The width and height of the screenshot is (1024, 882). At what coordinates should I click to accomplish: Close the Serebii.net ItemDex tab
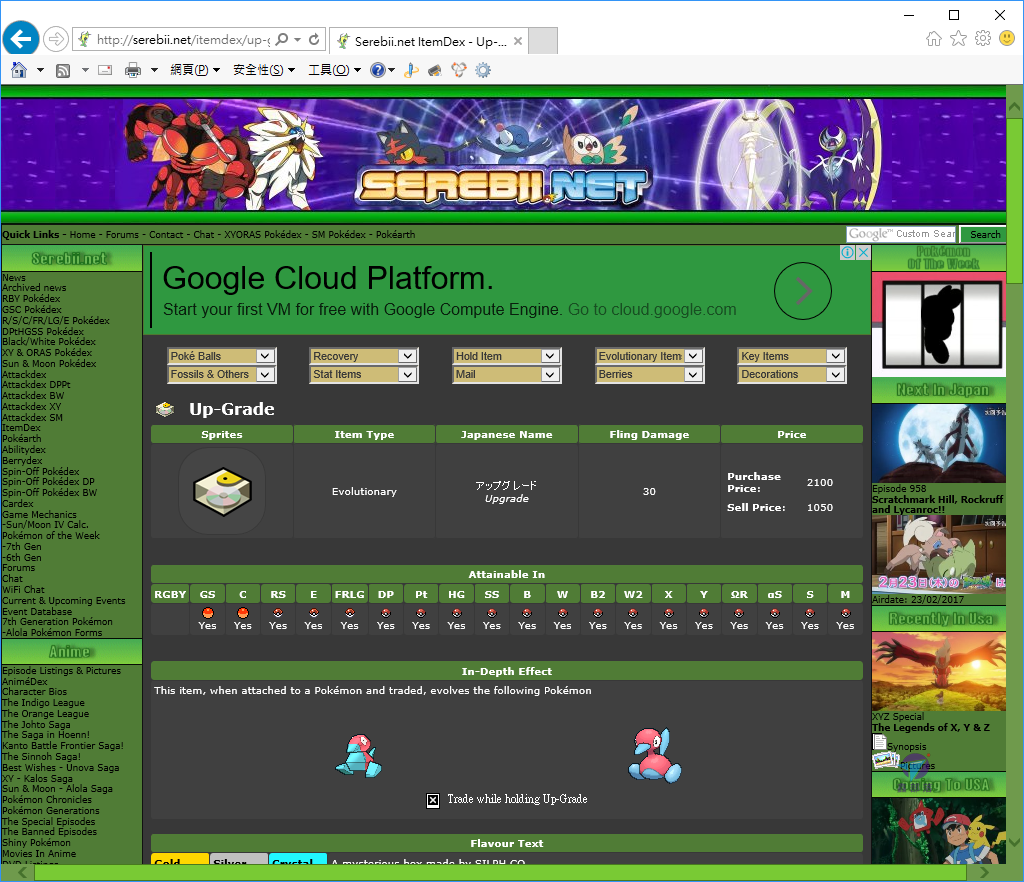click(x=518, y=41)
